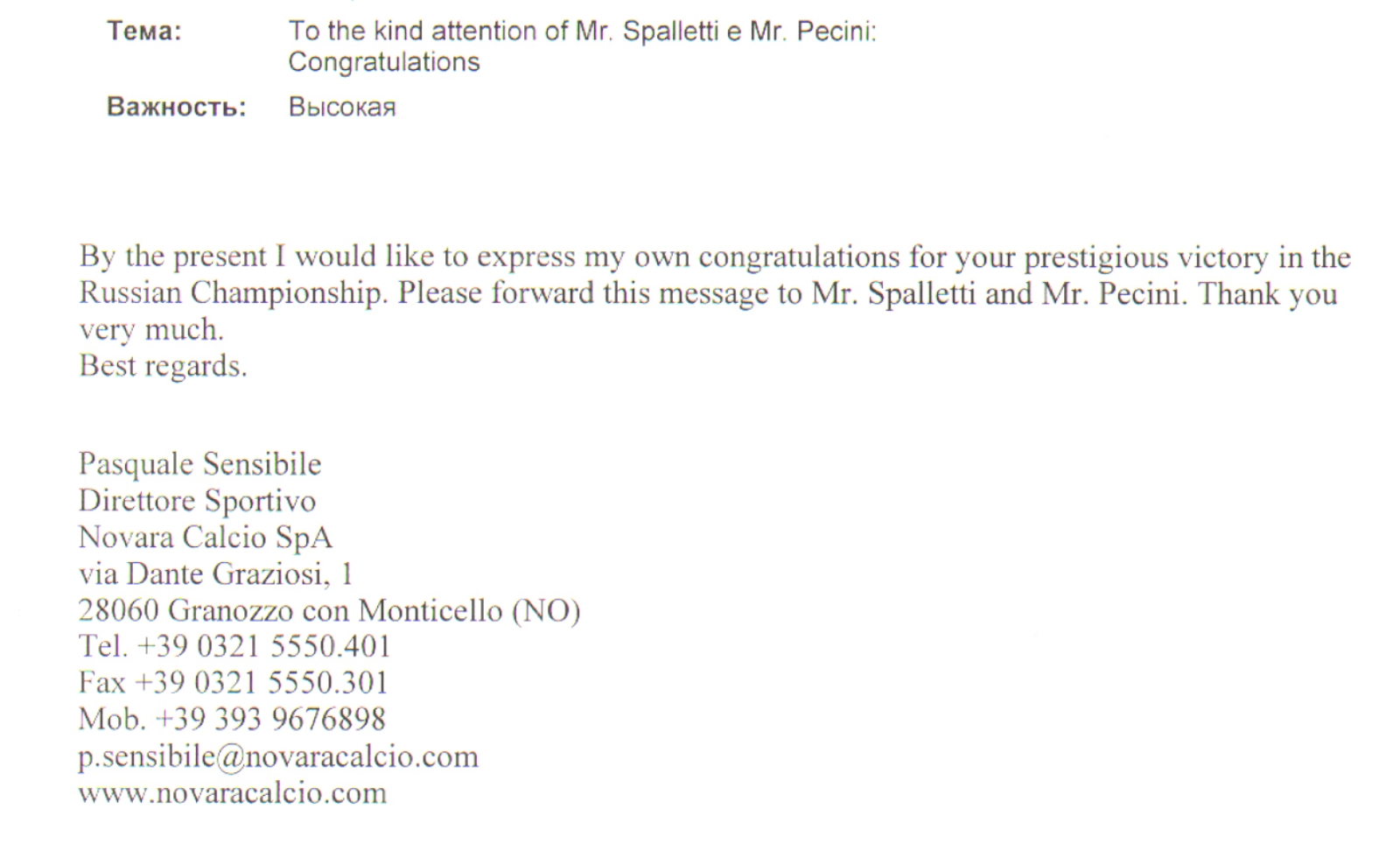This screenshot has height=858, width=1400.
Task: Click the Tel. +39 0321 5550.401 number
Action: [234, 646]
